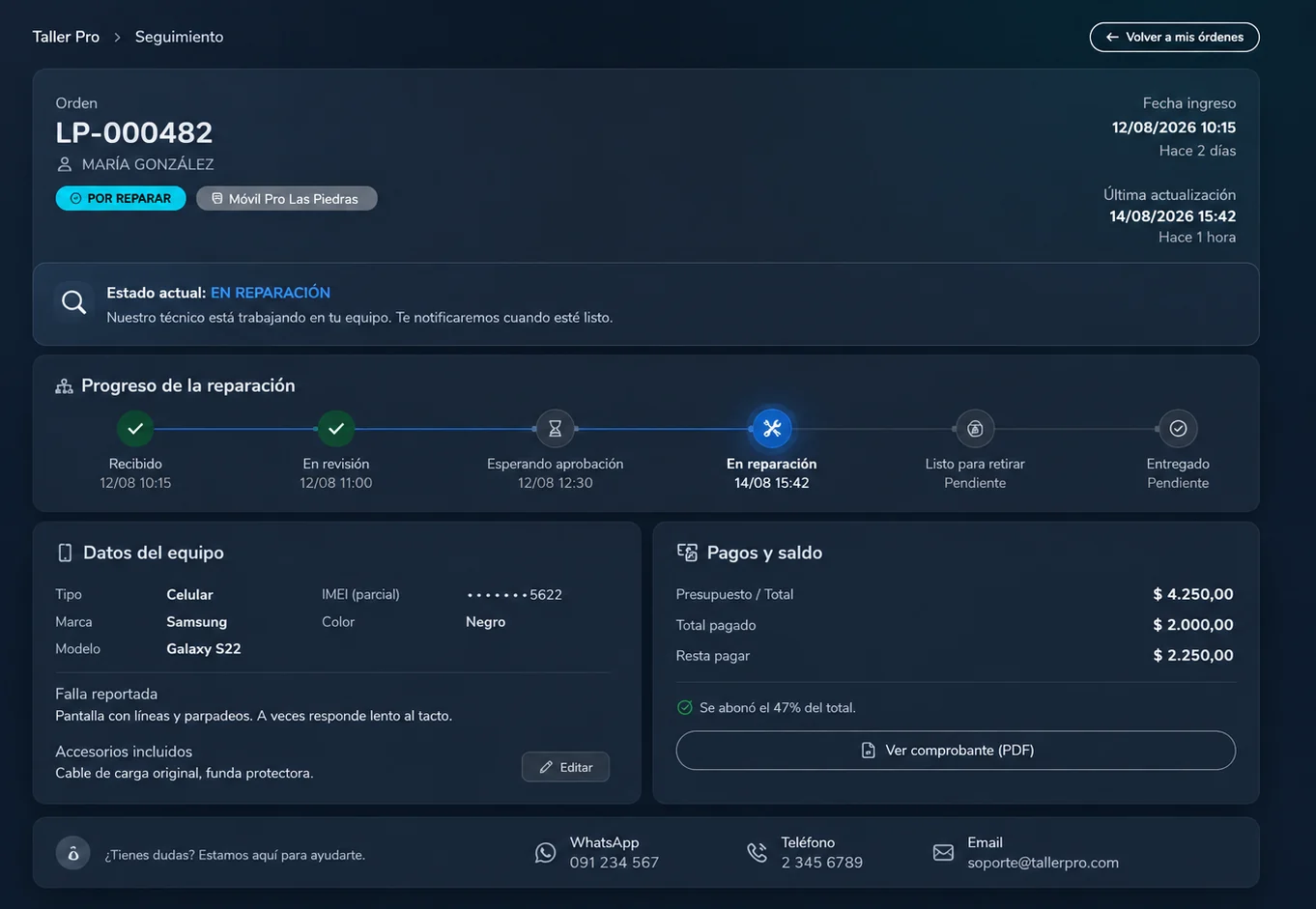Image resolution: width=1316 pixels, height=909 pixels.
Task: Click the Hace 2 días text
Action: click(x=1197, y=151)
